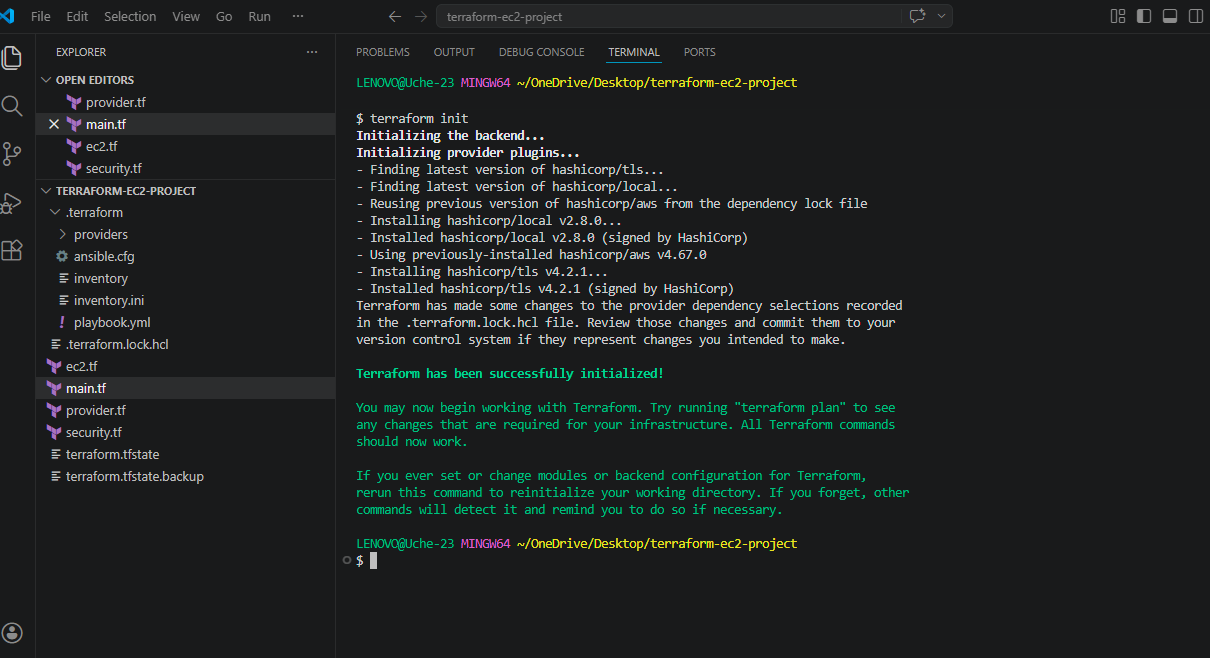Click the Accounts icon at bottom of activity bar
1210x658 pixels.
[x=12, y=632]
